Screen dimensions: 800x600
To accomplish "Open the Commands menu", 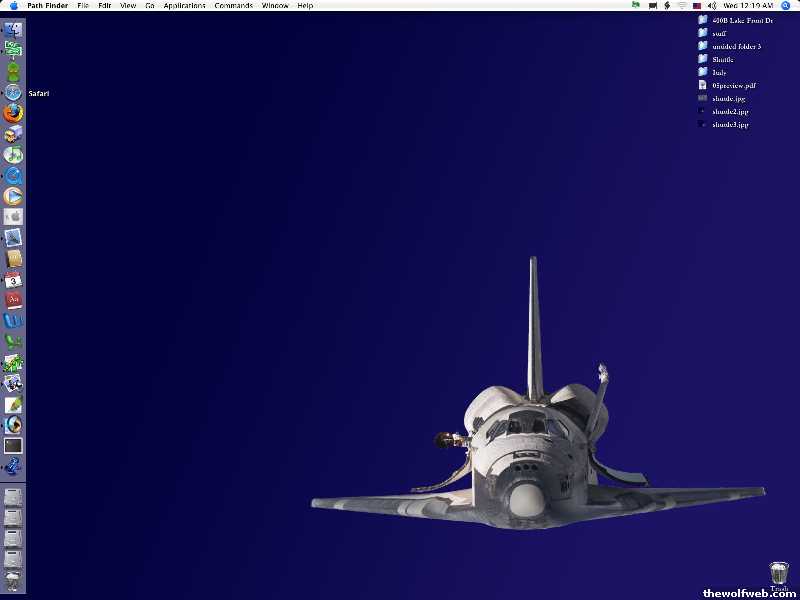I will [x=233, y=6].
